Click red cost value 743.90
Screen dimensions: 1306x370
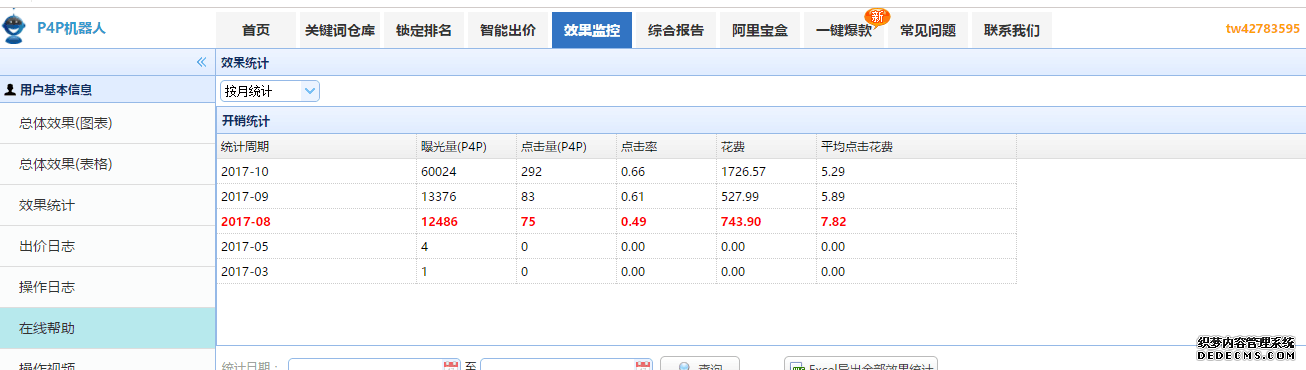(741, 222)
